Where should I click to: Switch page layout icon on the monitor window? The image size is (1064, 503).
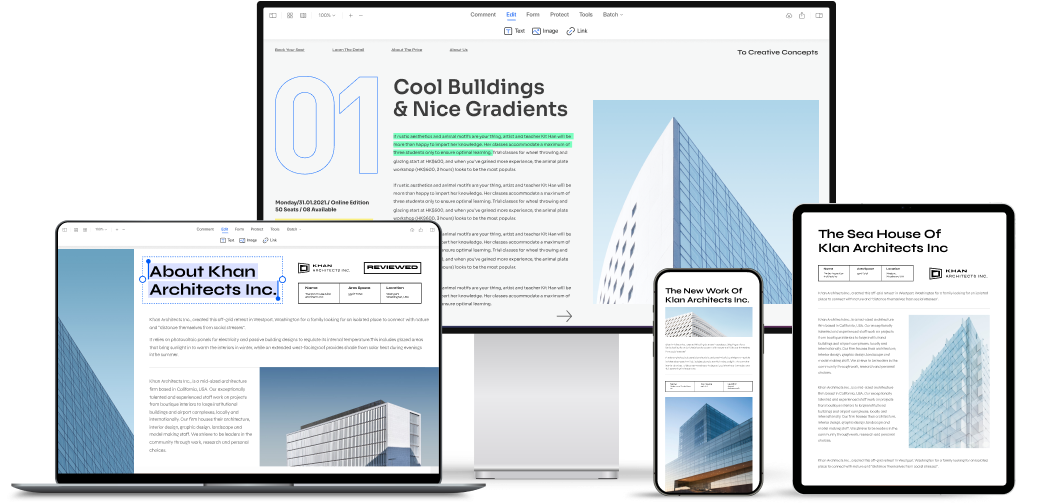[303, 15]
